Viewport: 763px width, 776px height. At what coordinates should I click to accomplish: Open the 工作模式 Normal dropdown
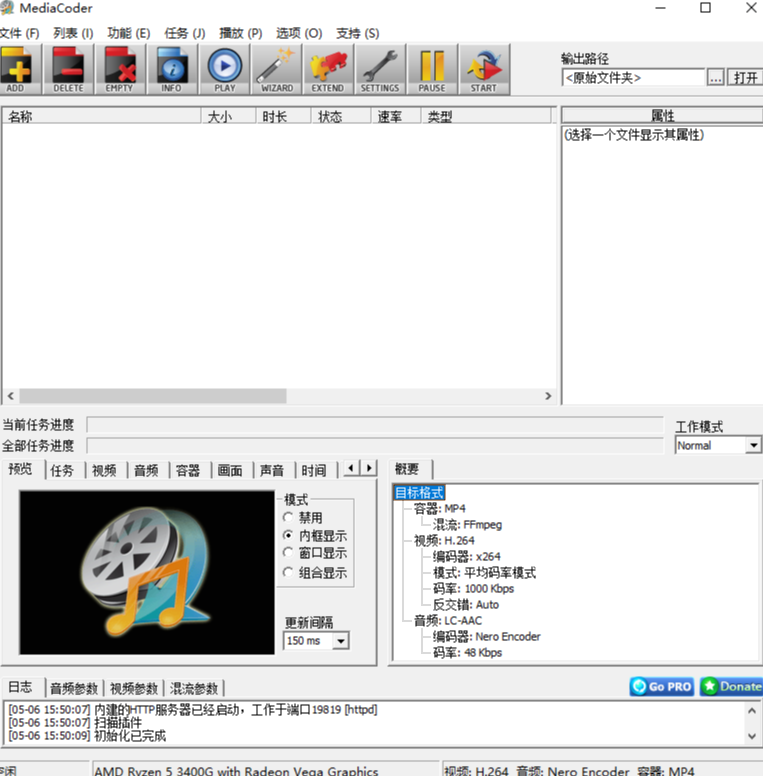[717, 445]
